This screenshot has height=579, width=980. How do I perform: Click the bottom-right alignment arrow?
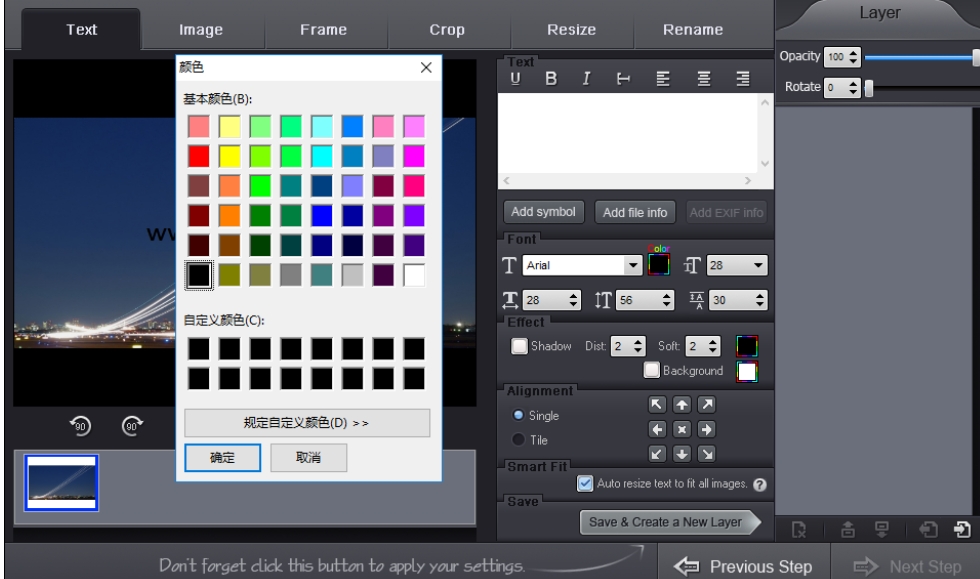(x=707, y=454)
